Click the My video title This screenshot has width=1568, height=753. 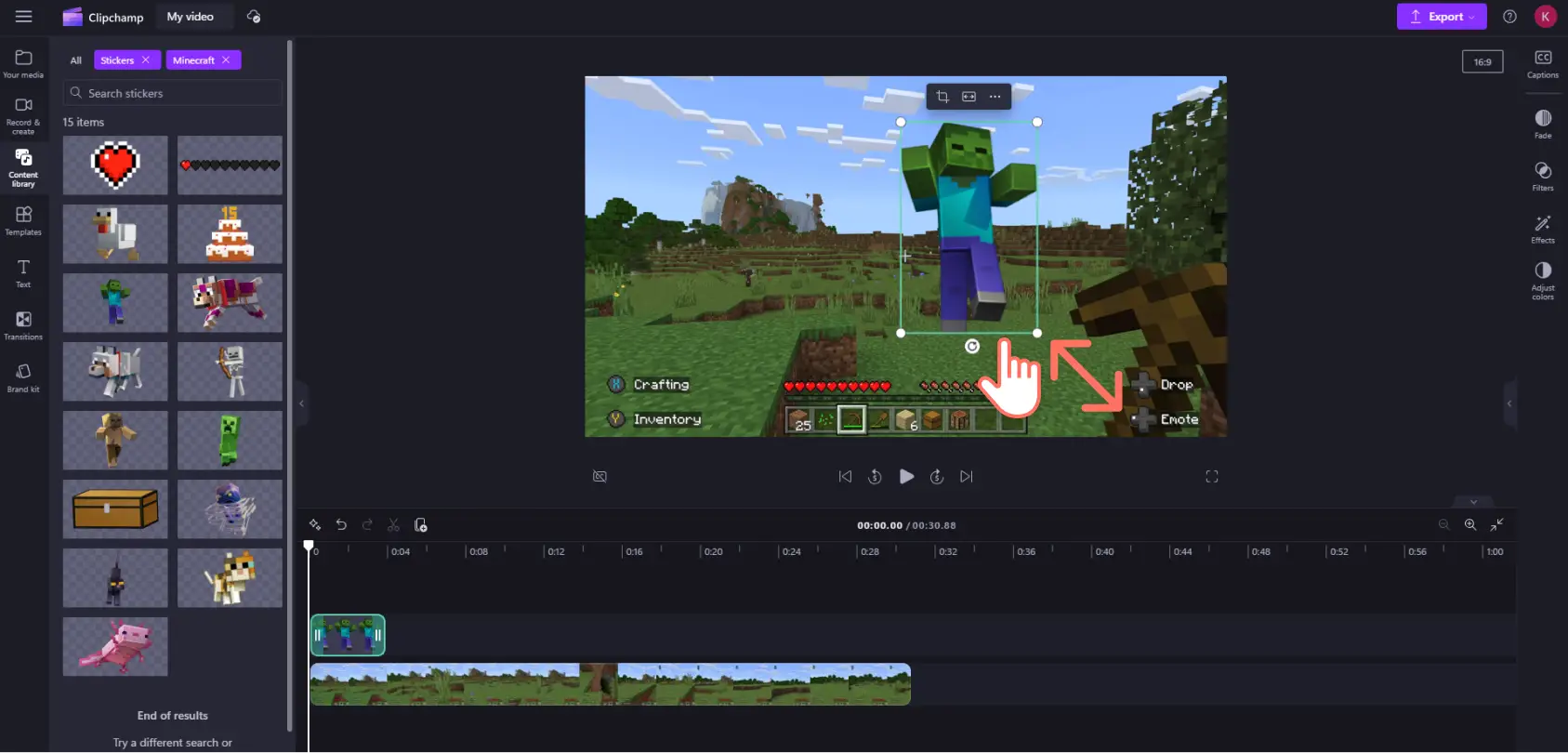(191, 17)
